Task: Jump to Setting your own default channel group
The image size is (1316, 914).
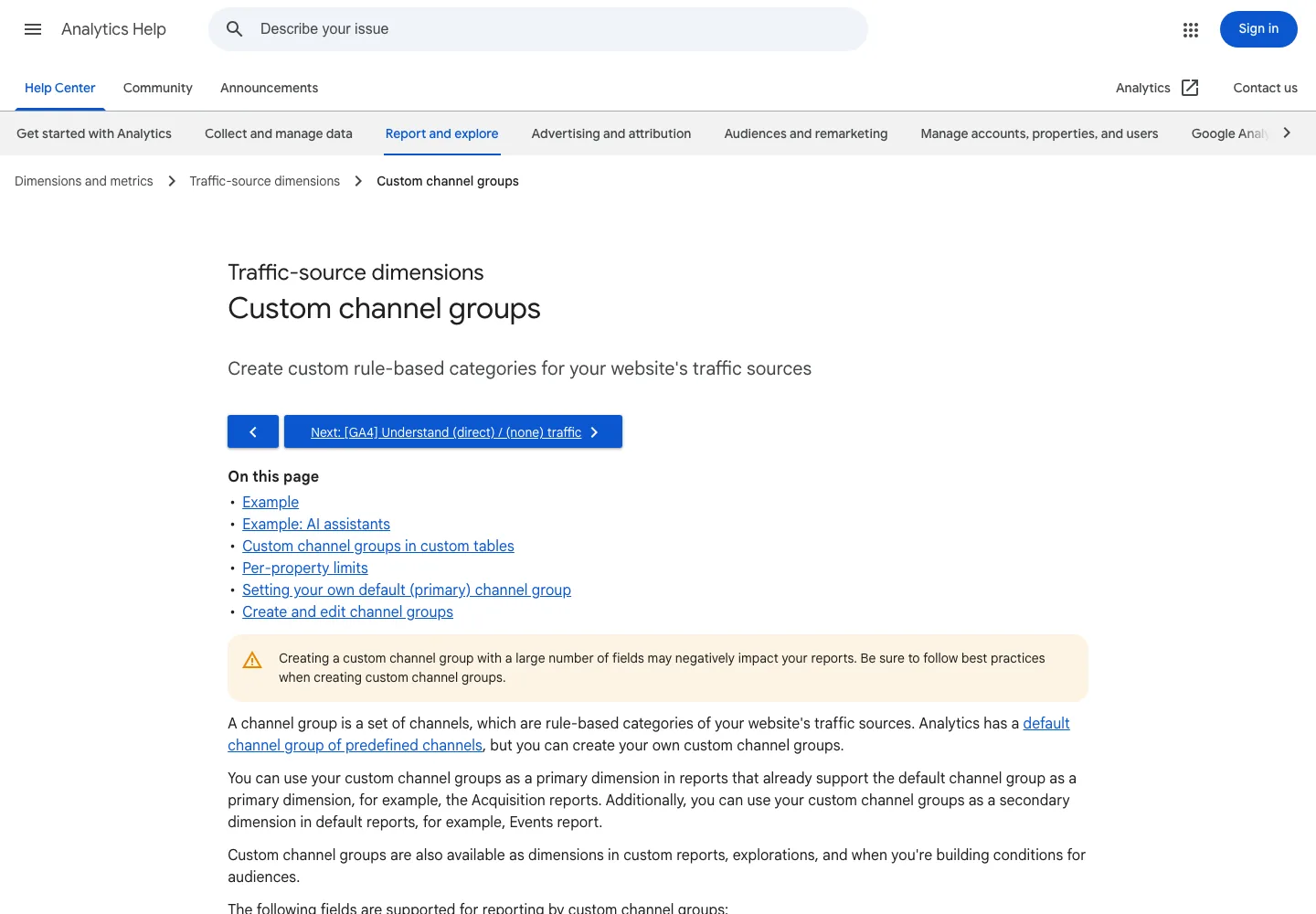Action: [407, 590]
